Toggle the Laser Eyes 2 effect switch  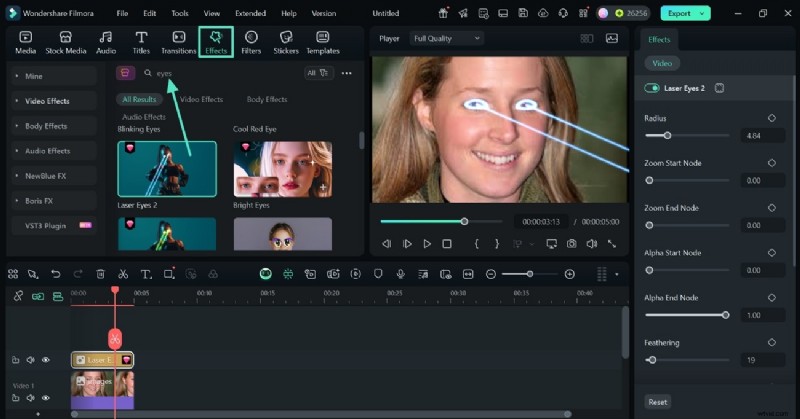(652, 88)
